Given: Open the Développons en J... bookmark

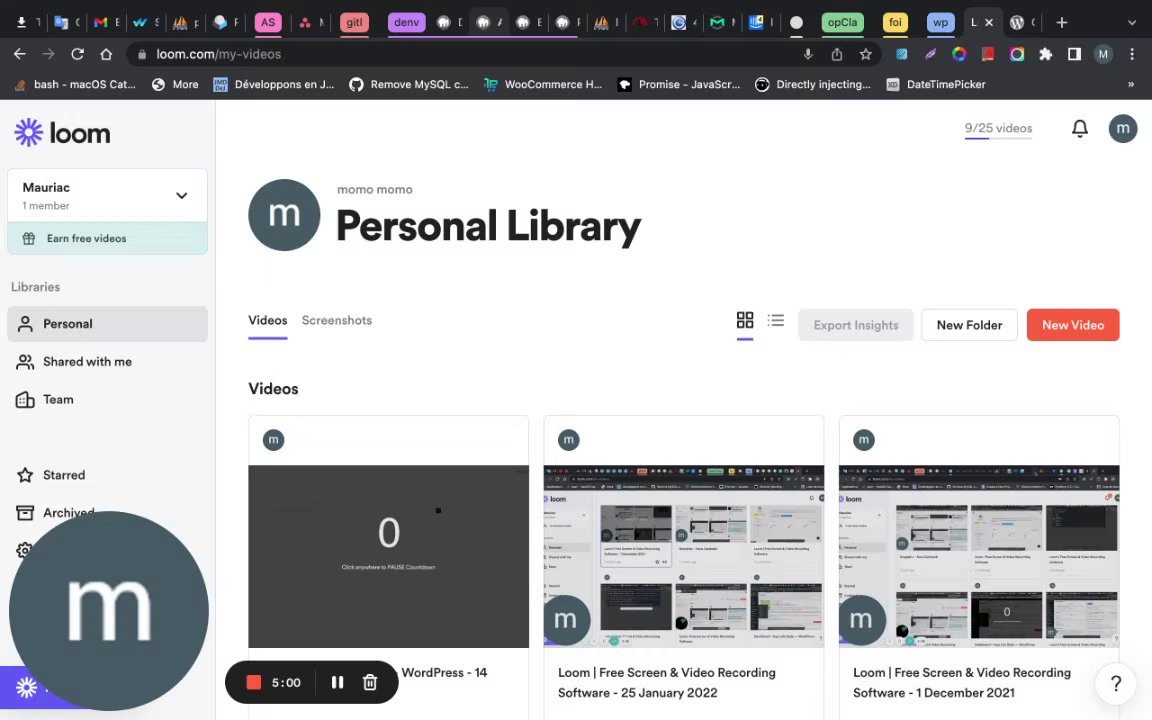Looking at the screenshot, I should point(273,84).
